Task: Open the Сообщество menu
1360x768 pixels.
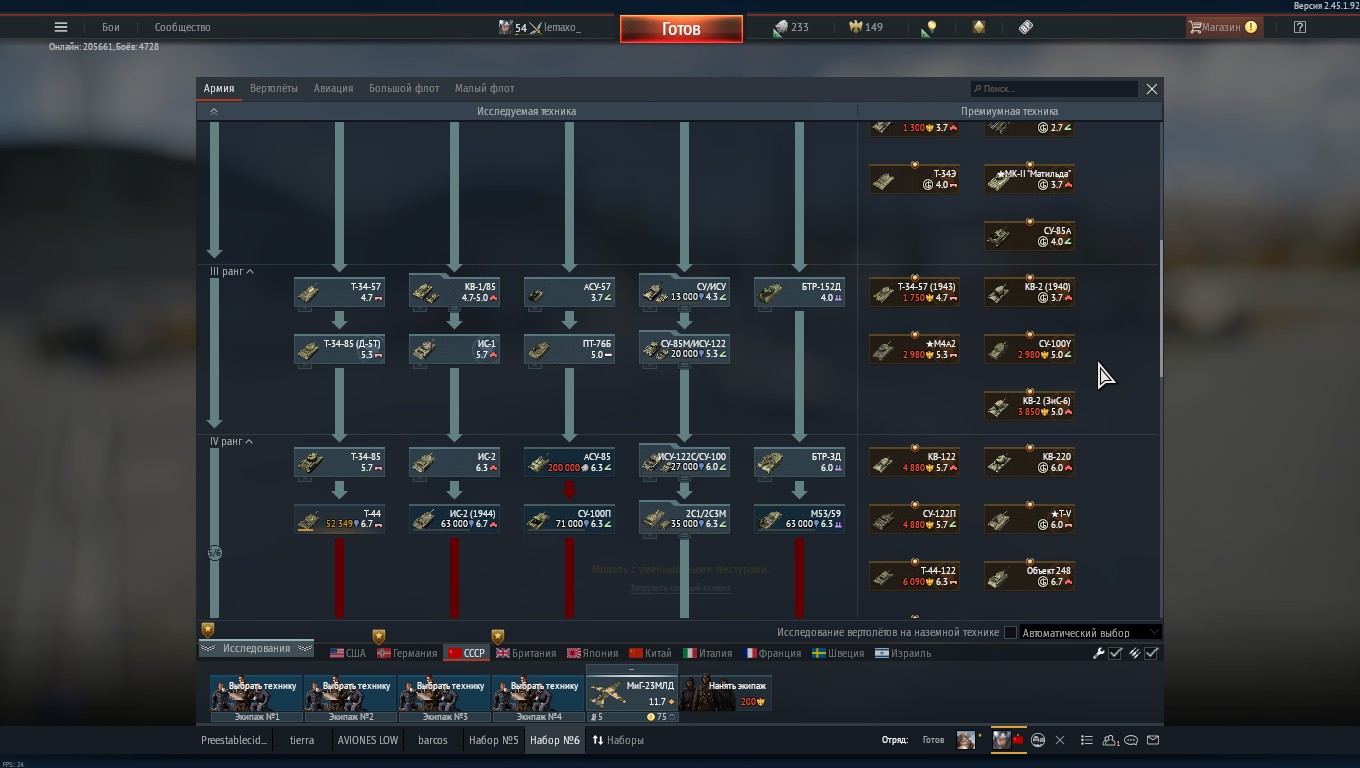Action: coord(182,27)
